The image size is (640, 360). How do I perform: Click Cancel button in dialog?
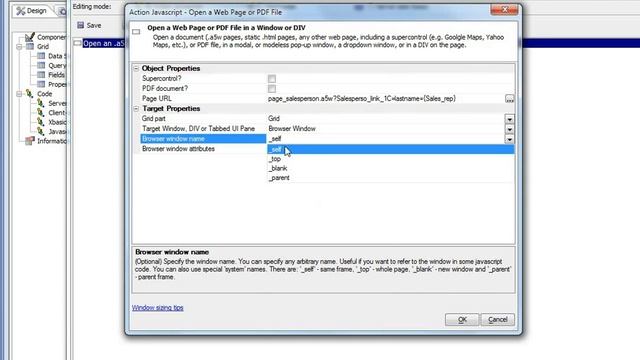[x=498, y=320]
